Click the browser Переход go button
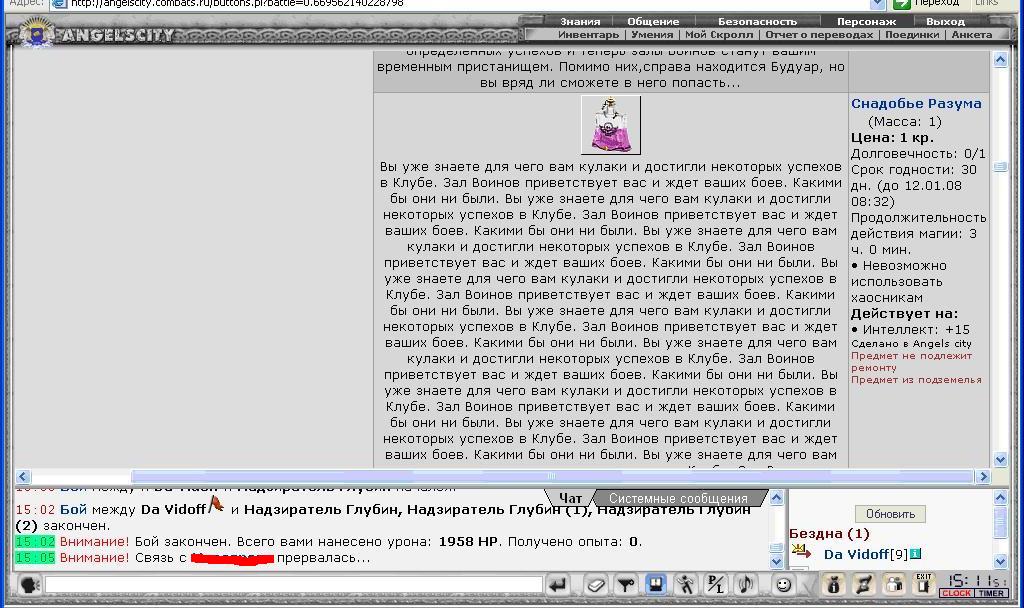The height and width of the screenshot is (608, 1024). coord(925,3)
